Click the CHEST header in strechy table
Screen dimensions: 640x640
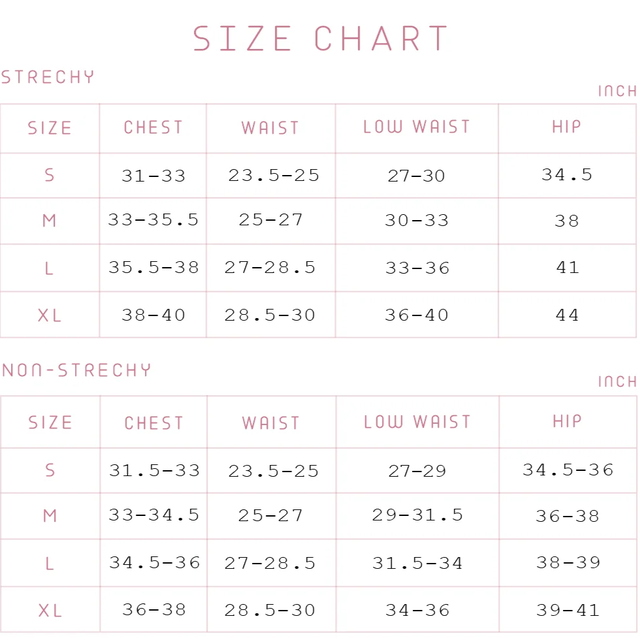tap(153, 127)
